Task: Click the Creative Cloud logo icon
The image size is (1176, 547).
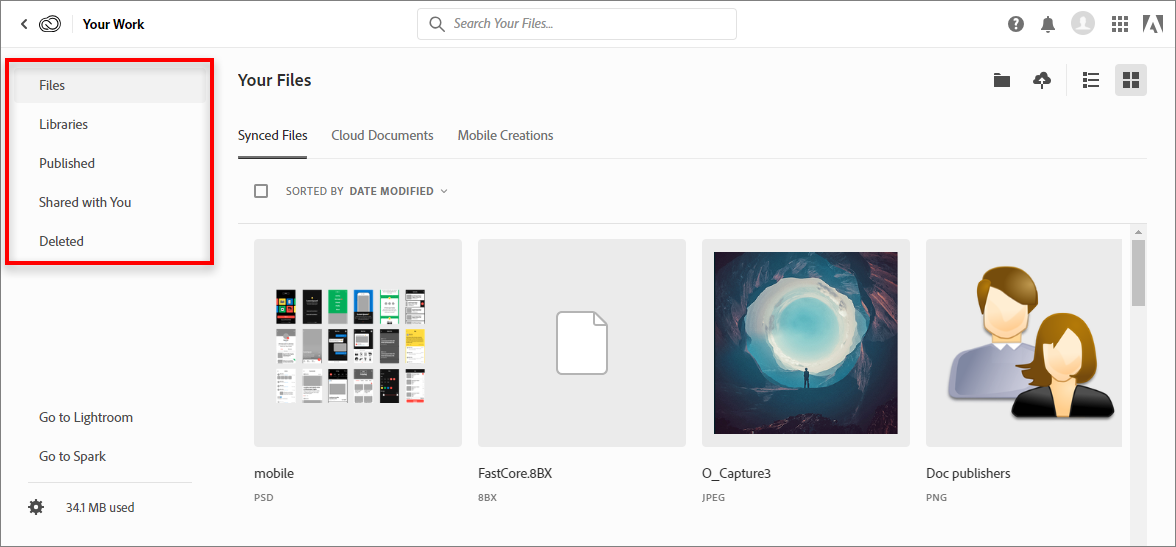Action: pyautogui.click(x=51, y=24)
